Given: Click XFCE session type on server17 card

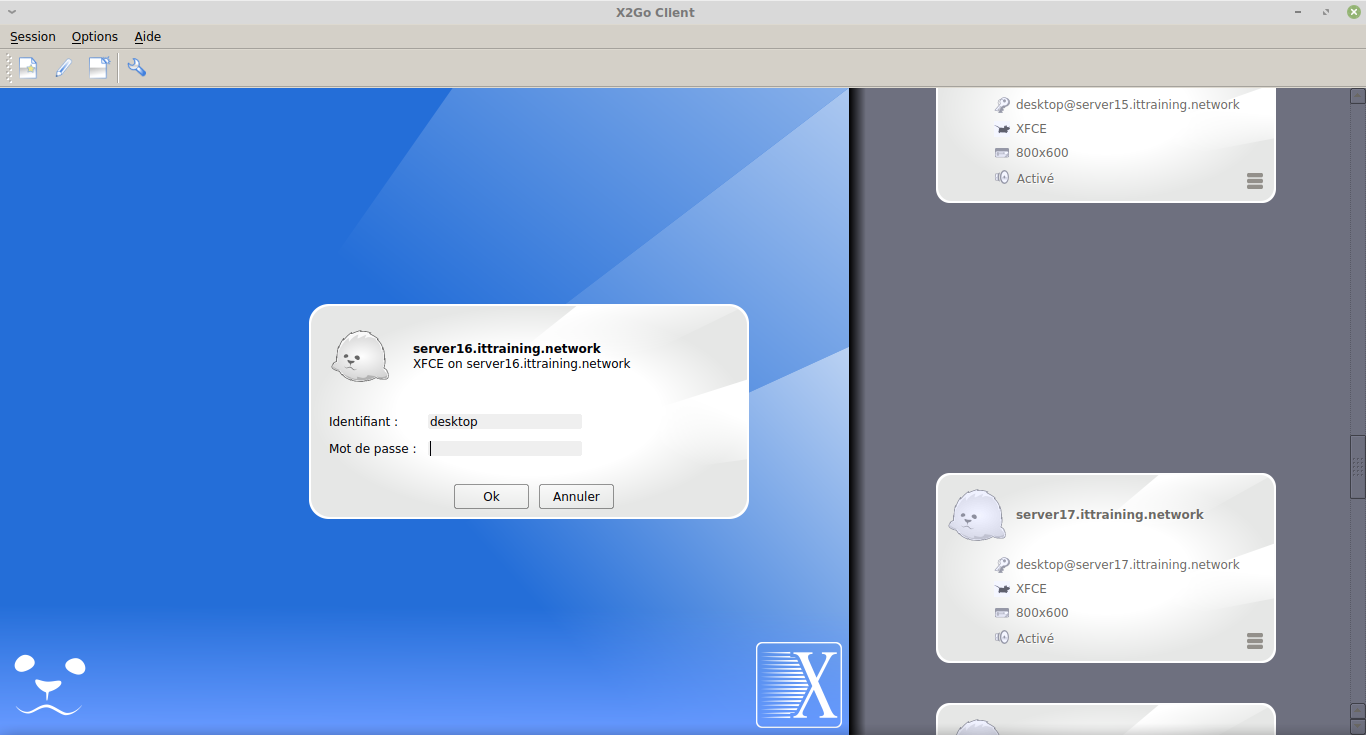Looking at the screenshot, I should click(x=1031, y=589).
